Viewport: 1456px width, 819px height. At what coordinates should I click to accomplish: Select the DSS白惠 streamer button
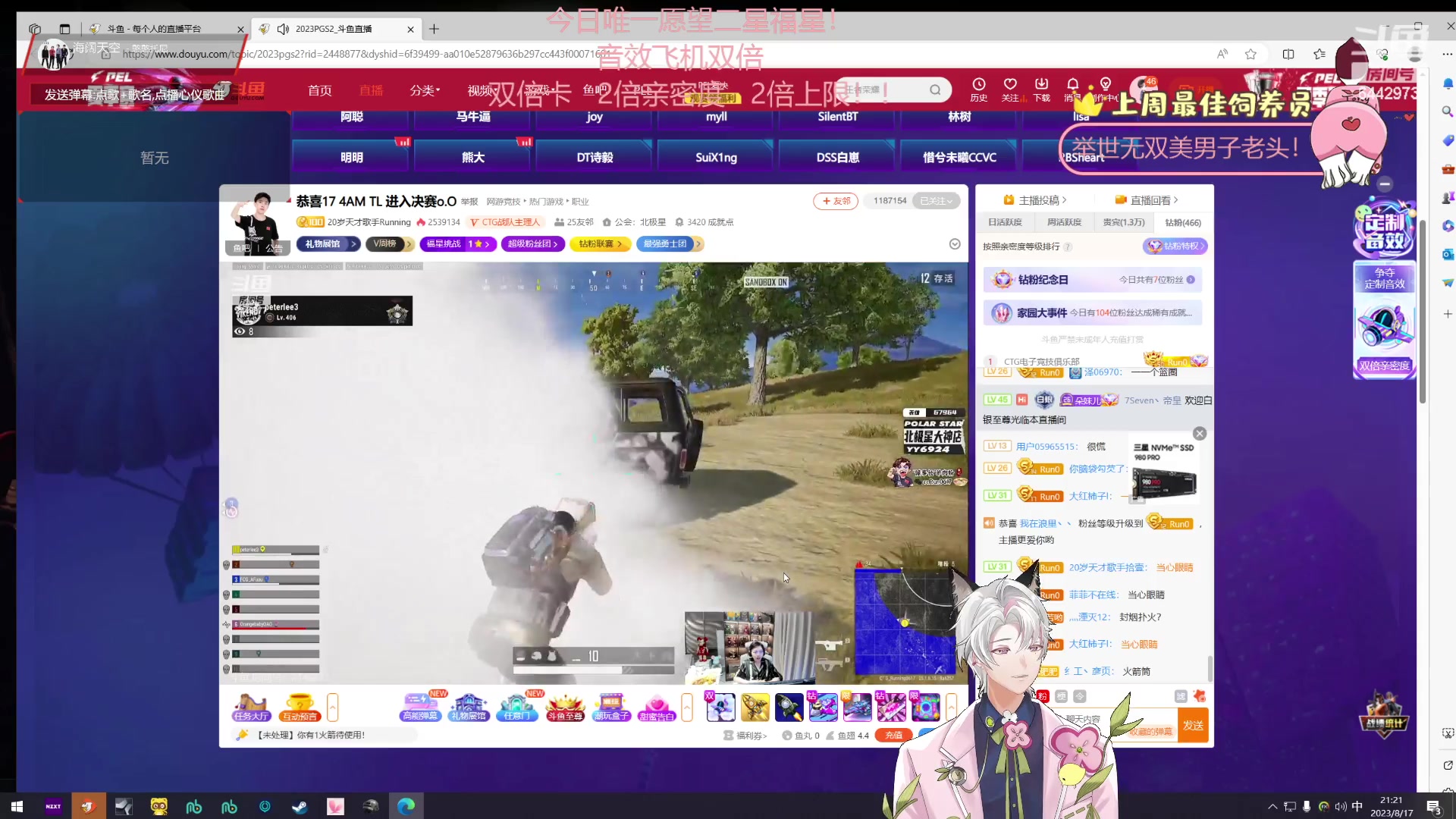click(837, 157)
